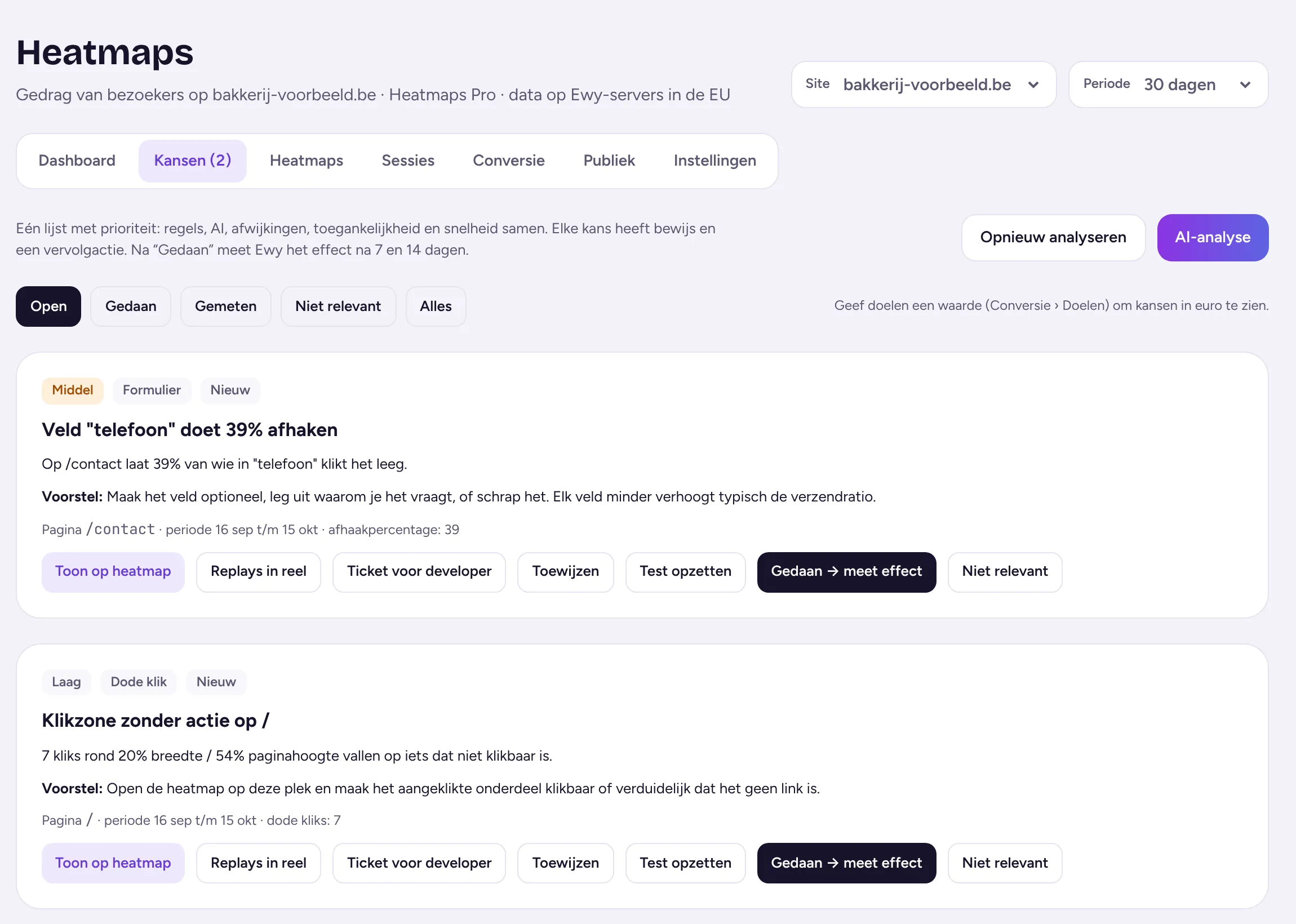Show Alles in the status filter
Viewport: 1296px width, 924px height.
coord(436,306)
